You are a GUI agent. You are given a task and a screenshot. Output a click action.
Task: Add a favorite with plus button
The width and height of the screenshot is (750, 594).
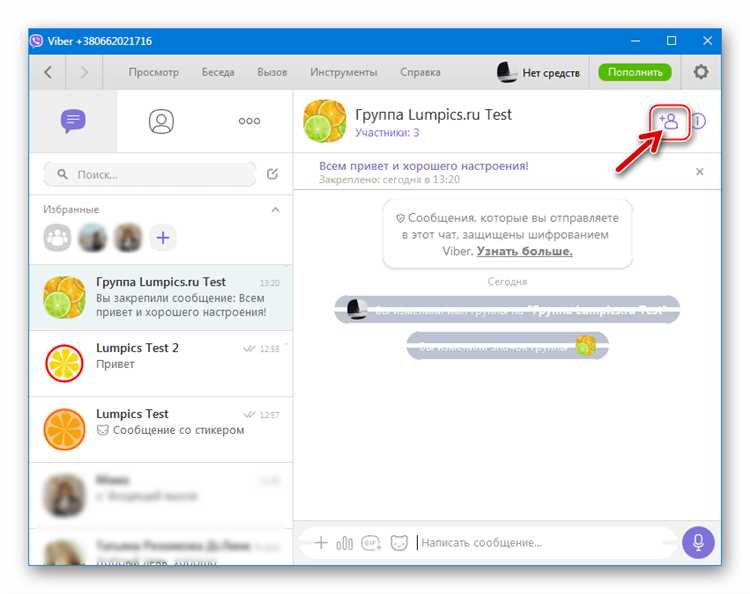pyautogui.click(x=163, y=238)
